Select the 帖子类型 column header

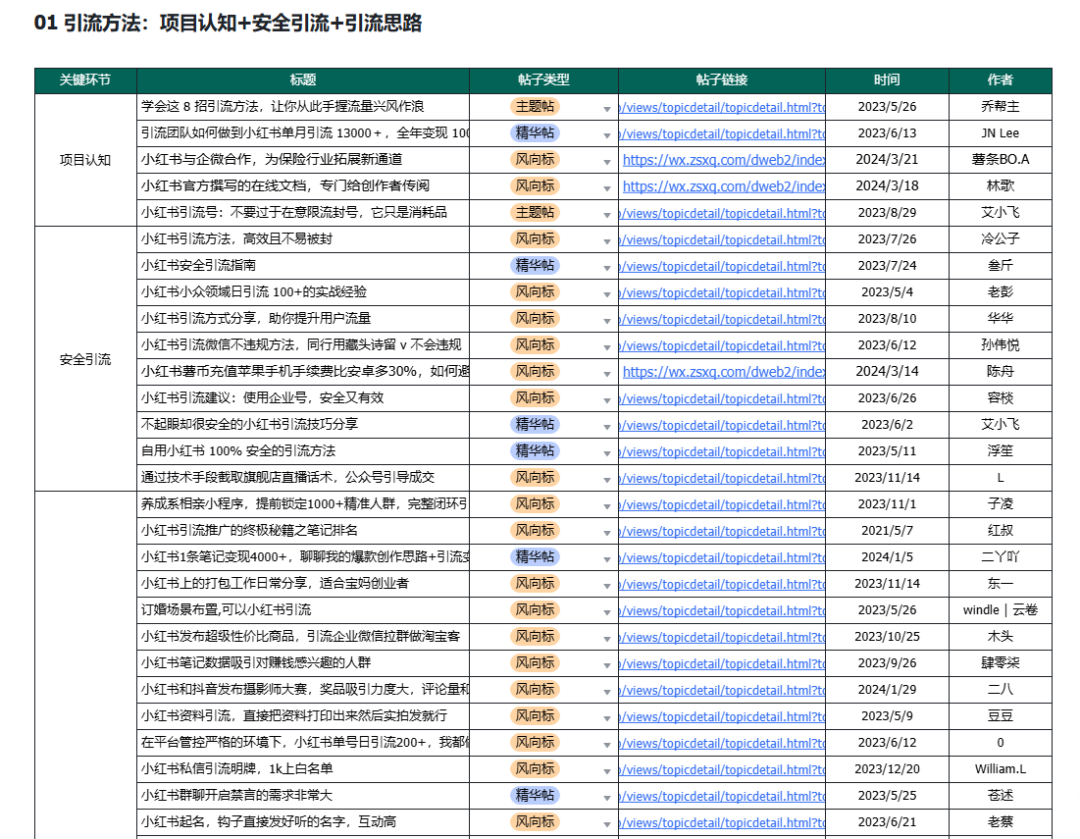543,80
